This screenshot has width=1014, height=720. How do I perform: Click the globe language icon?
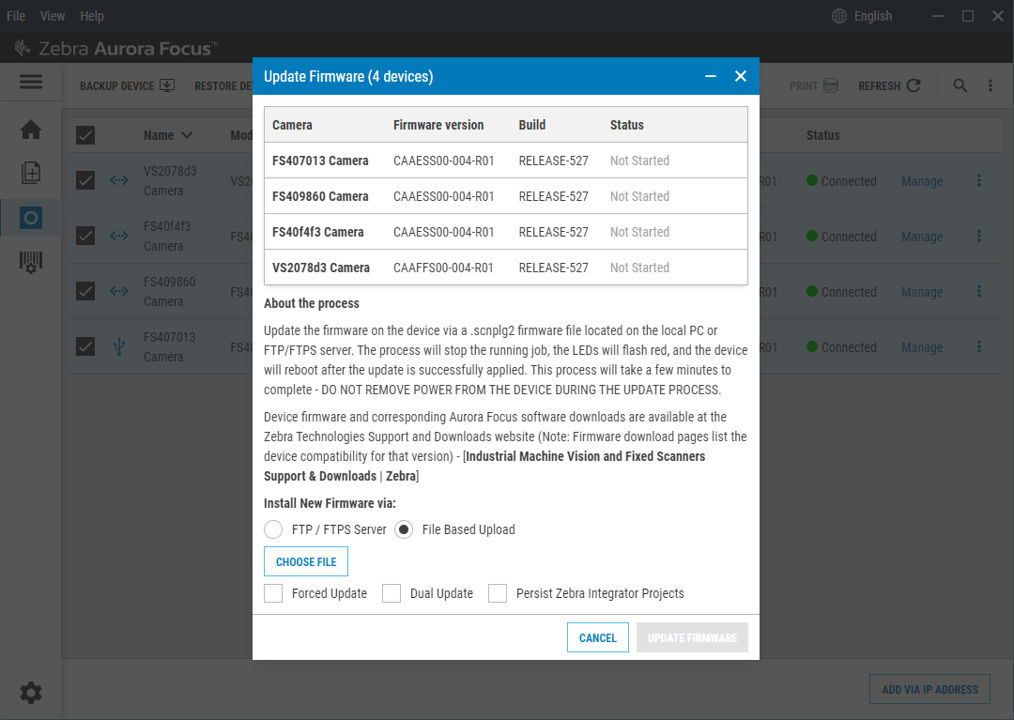(x=839, y=16)
